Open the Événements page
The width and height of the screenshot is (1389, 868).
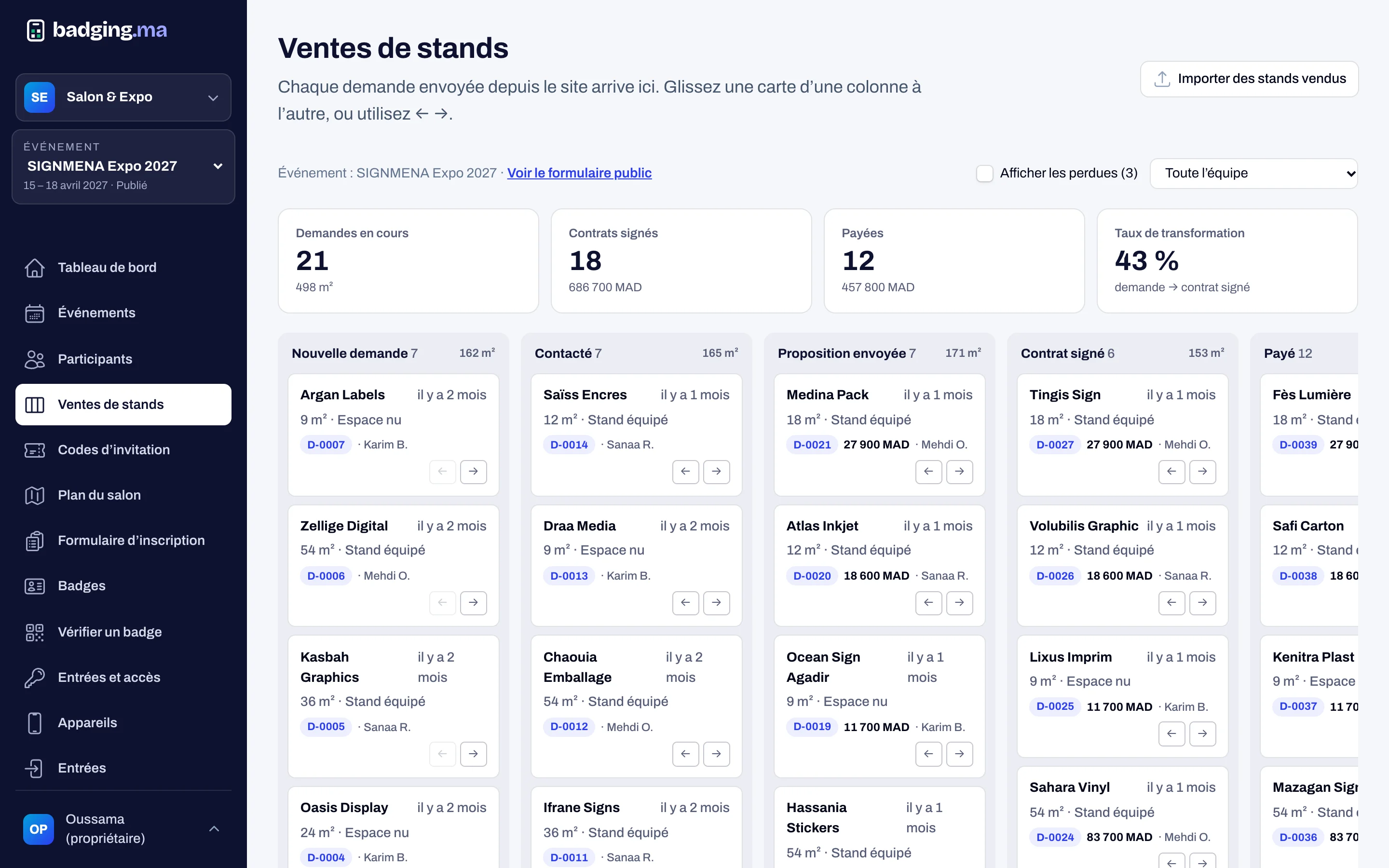coord(123,313)
